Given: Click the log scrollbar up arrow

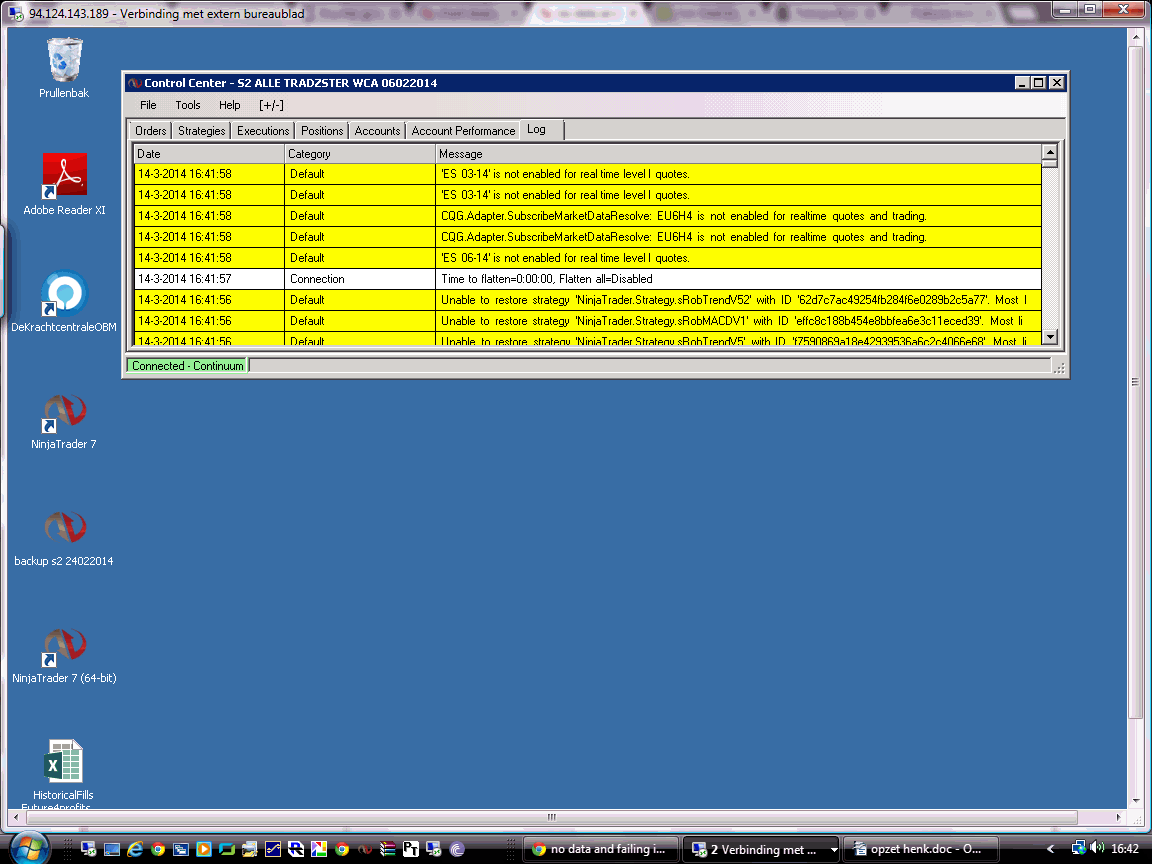Looking at the screenshot, I should 1050,152.
